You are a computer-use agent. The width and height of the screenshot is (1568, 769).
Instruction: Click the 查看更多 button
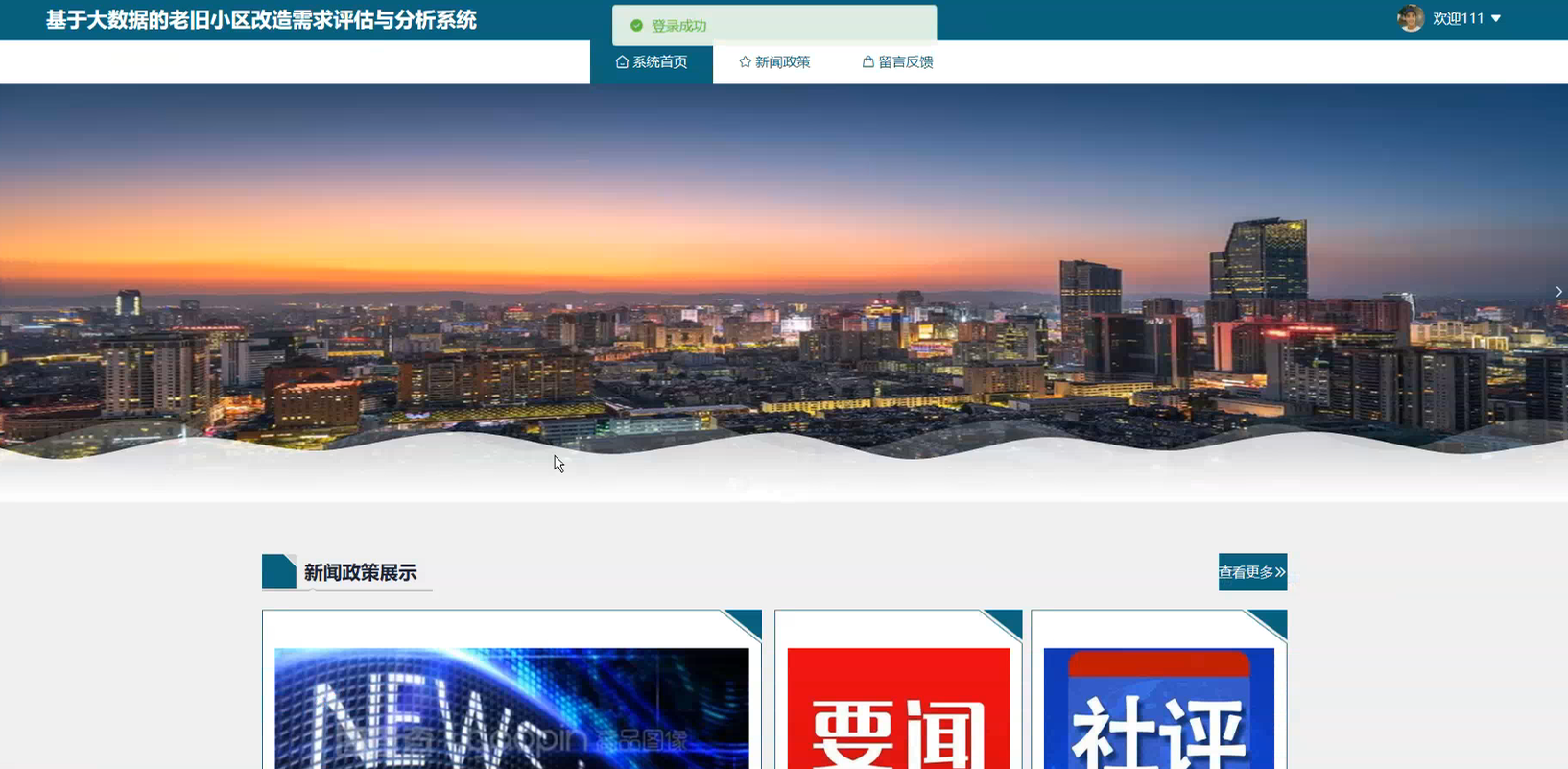click(1252, 572)
